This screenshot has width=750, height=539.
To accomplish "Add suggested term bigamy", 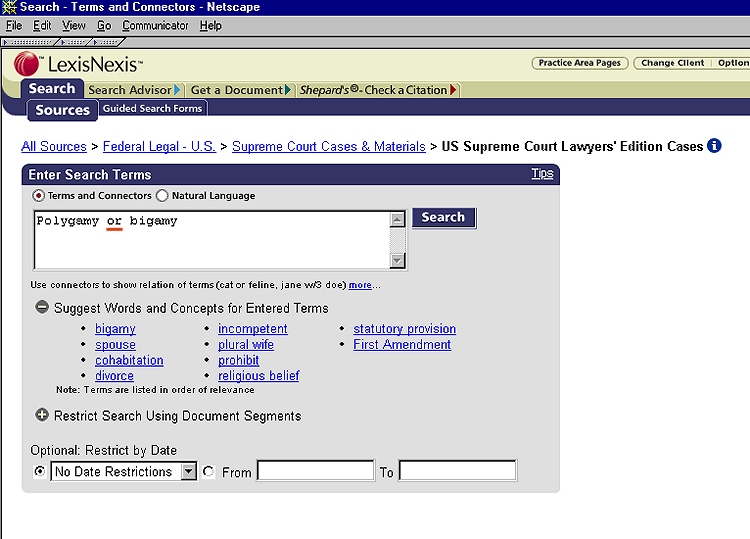I will point(115,329).
